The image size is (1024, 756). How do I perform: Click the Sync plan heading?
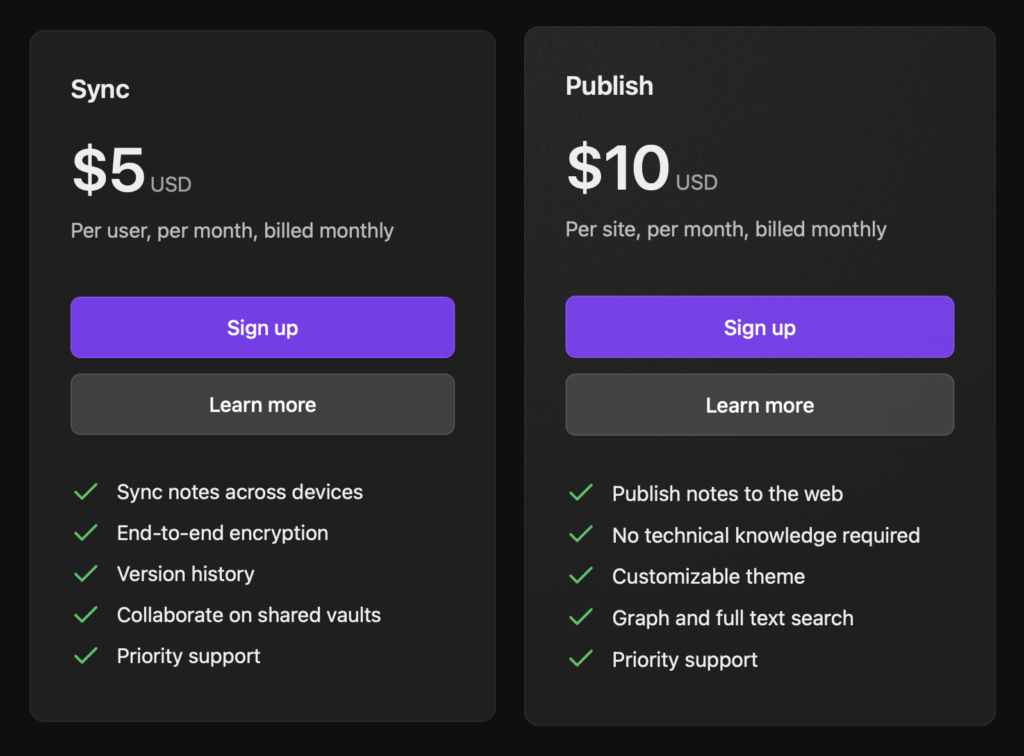[x=100, y=89]
